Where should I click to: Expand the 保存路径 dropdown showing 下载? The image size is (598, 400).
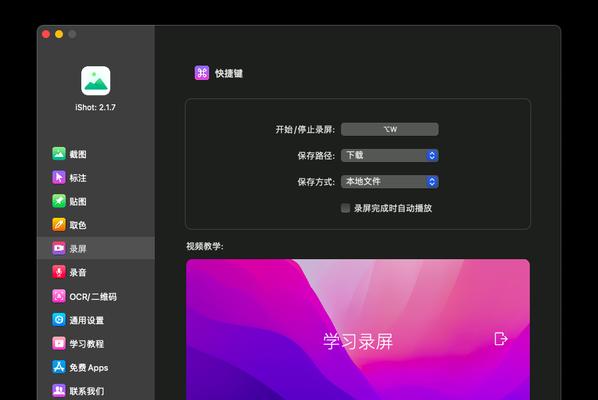coord(389,155)
